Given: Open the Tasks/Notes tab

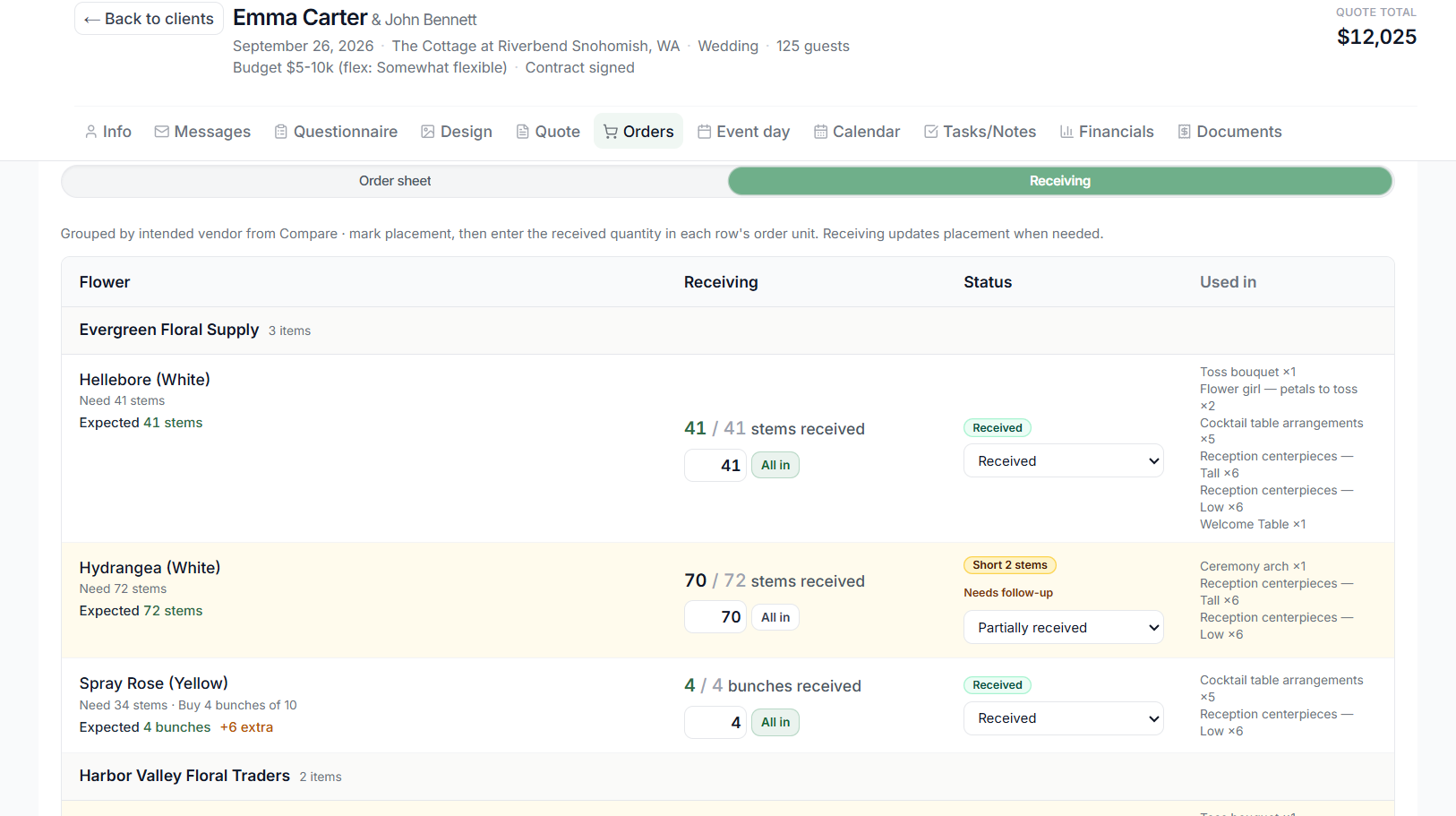Looking at the screenshot, I should pos(980,132).
